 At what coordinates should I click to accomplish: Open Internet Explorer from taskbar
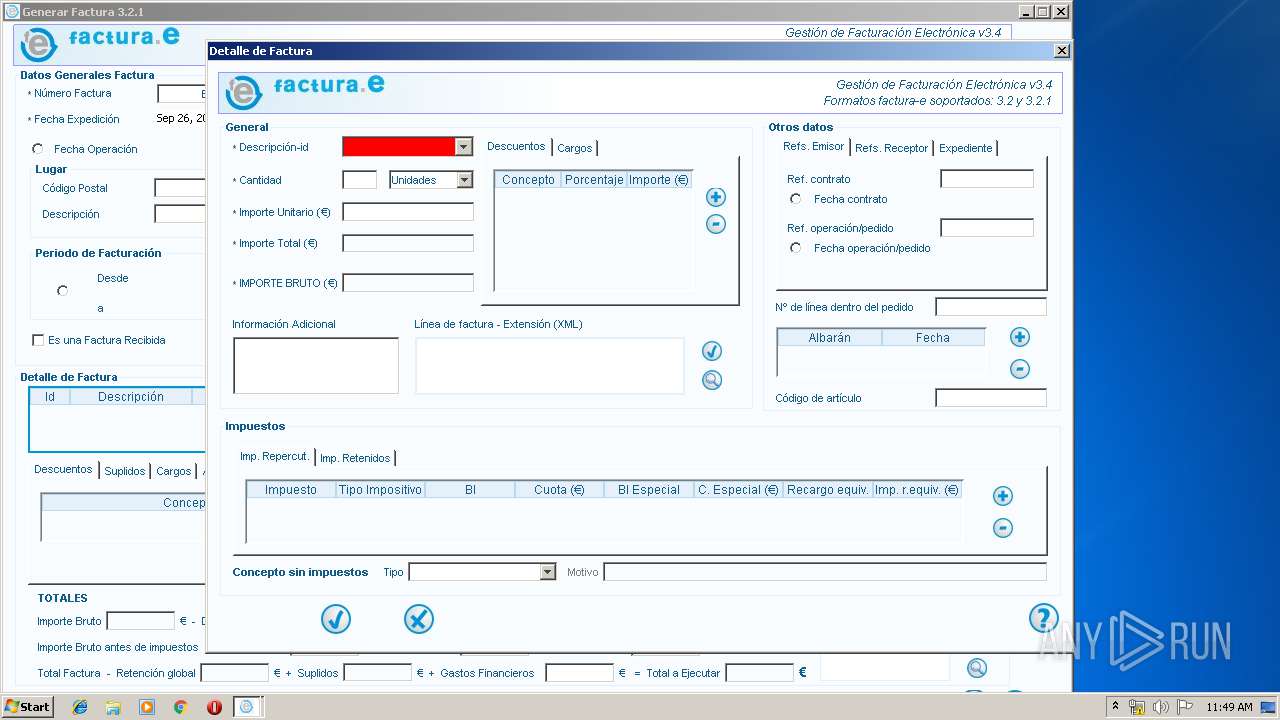coord(80,707)
